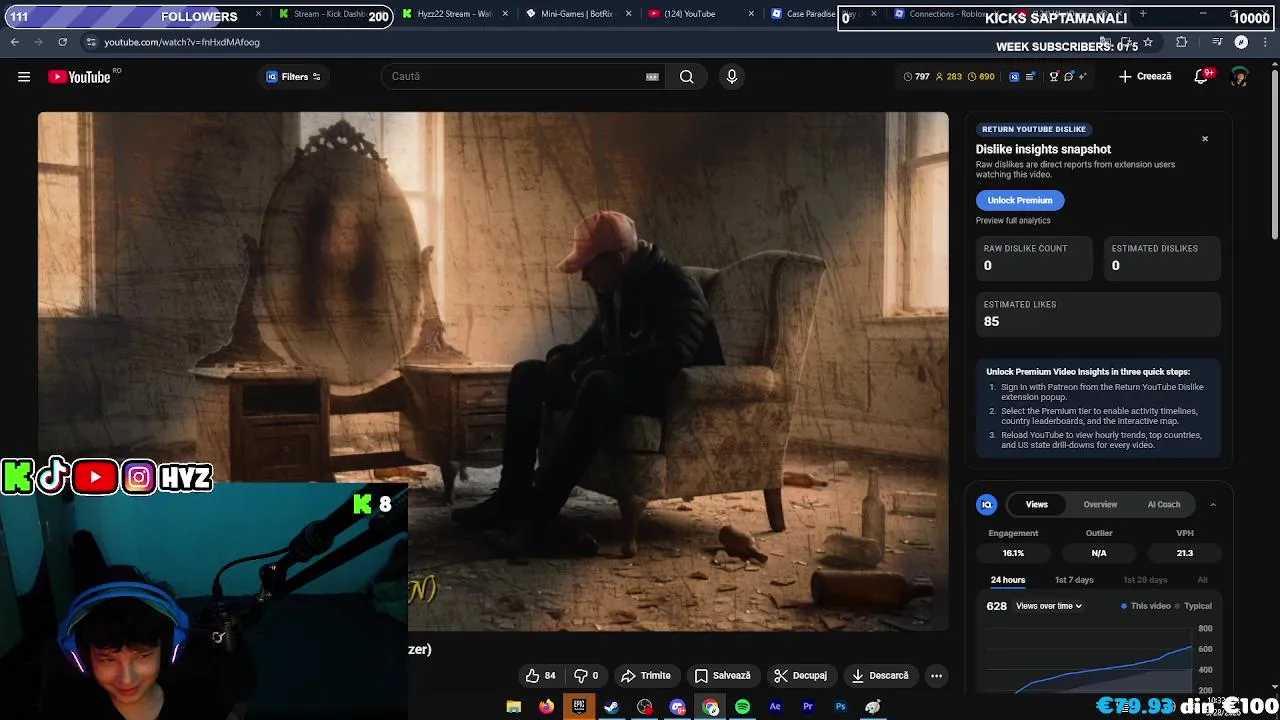Click the Outlier N/A value
The image size is (1280, 720).
point(1099,553)
